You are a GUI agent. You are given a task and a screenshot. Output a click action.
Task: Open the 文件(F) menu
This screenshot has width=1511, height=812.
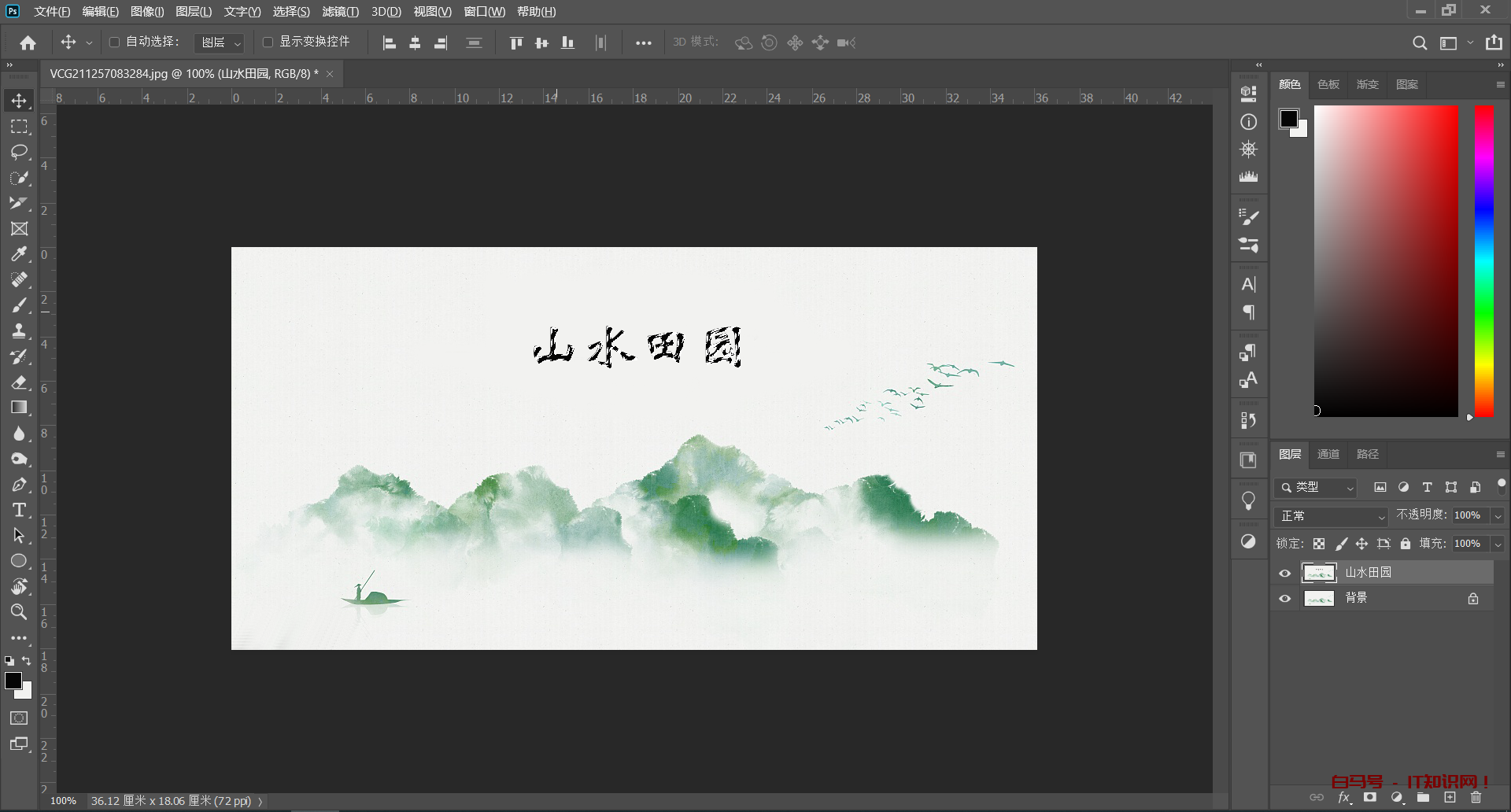(x=51, y=12)
